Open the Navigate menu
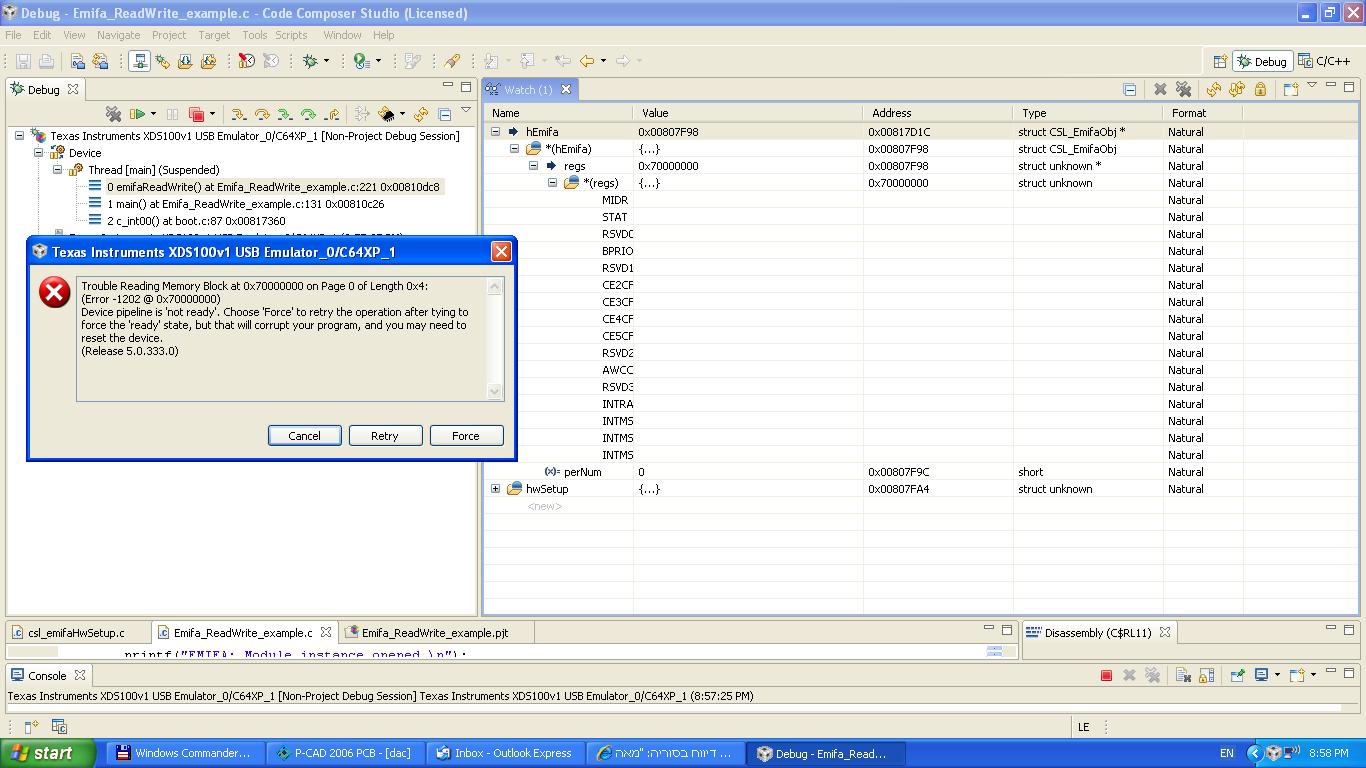The width and height of the screenshot is (1366, 768). [x=118, y=35]
